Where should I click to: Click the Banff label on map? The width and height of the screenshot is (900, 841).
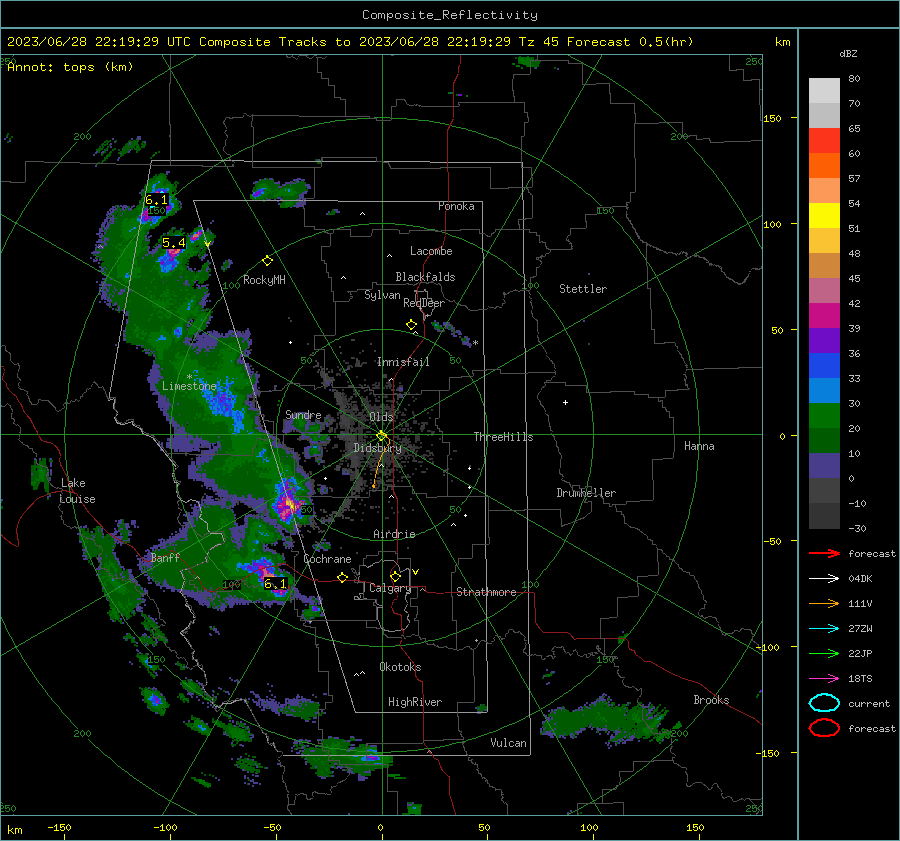pos(165,557)
